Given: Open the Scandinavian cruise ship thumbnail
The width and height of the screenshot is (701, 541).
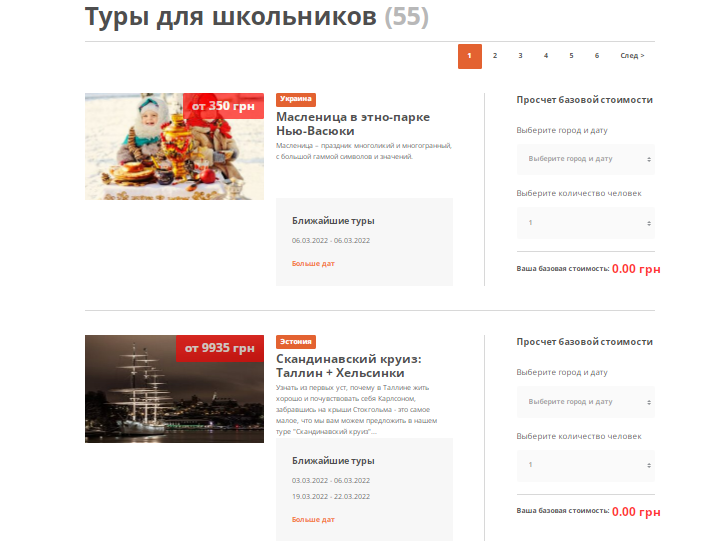Looking at the screenshot, I should click(174, 389).
